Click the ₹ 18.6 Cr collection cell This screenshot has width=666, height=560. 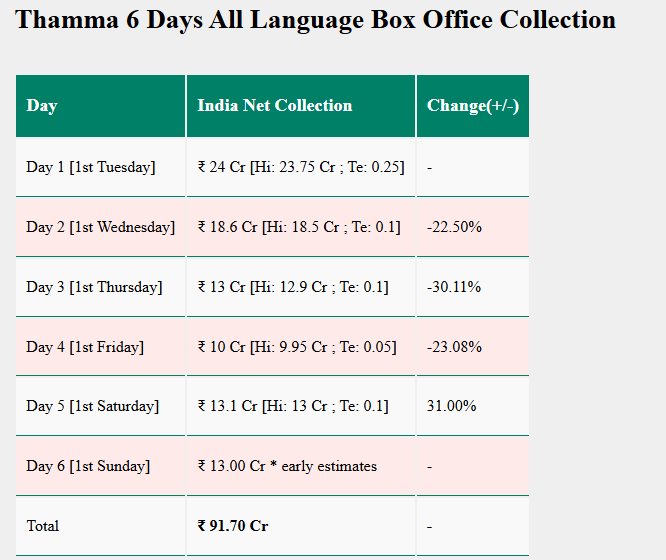coord(298,227)
